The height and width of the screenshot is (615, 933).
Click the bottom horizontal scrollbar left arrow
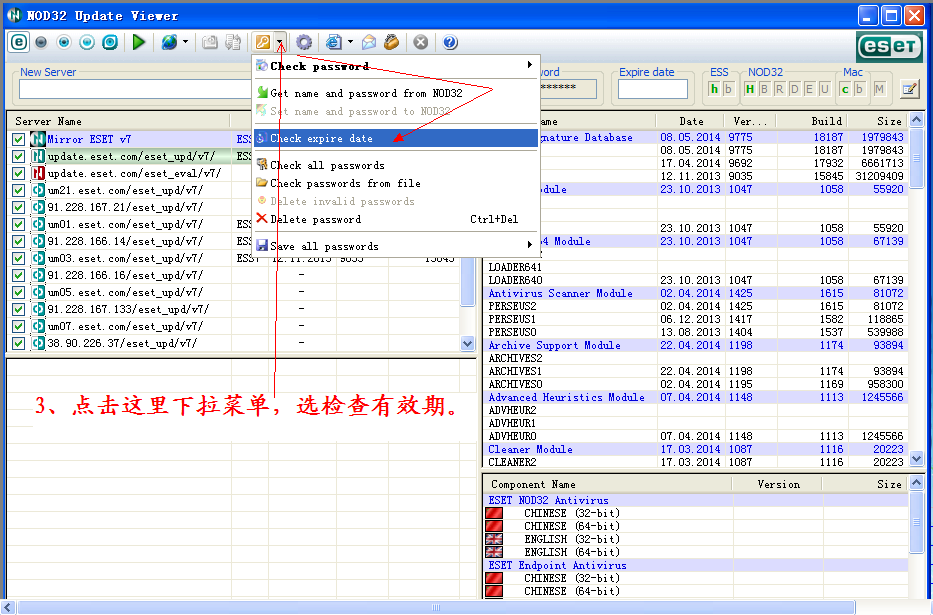(x=8, y=607)
